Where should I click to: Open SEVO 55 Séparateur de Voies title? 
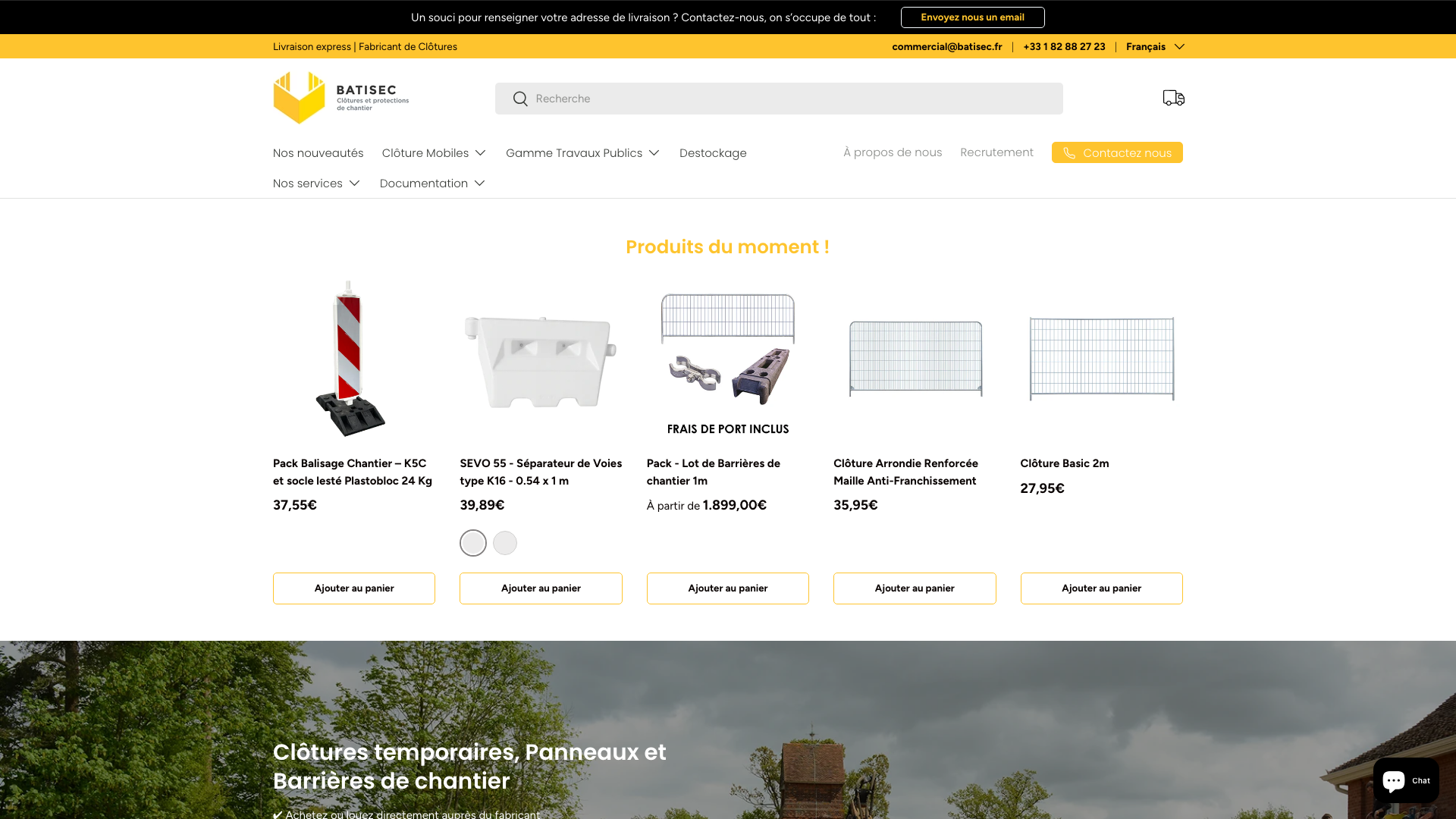pos(541,472)
